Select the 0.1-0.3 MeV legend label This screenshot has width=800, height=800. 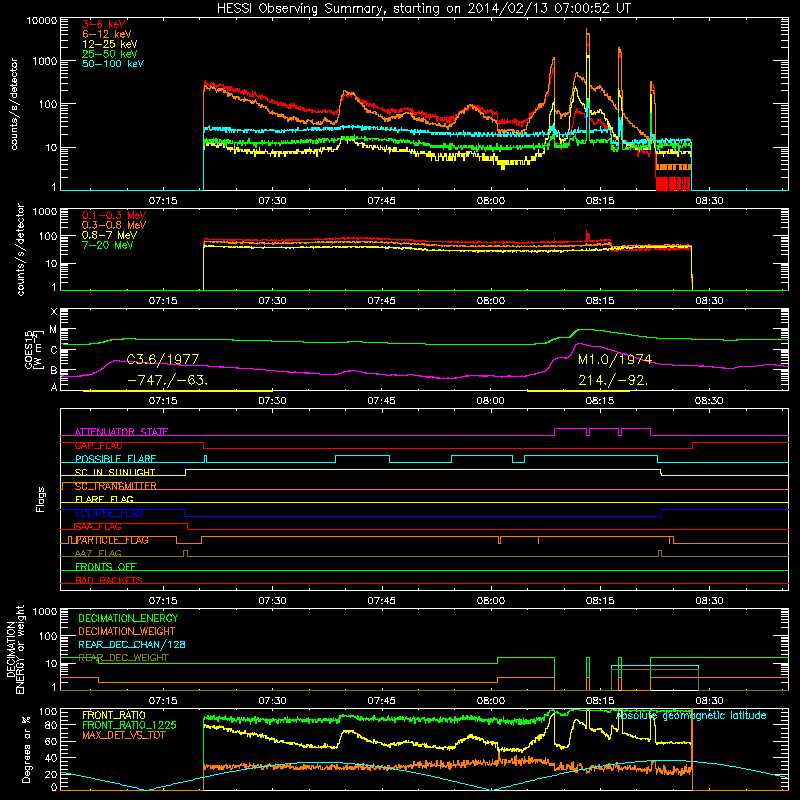(114, 215)
